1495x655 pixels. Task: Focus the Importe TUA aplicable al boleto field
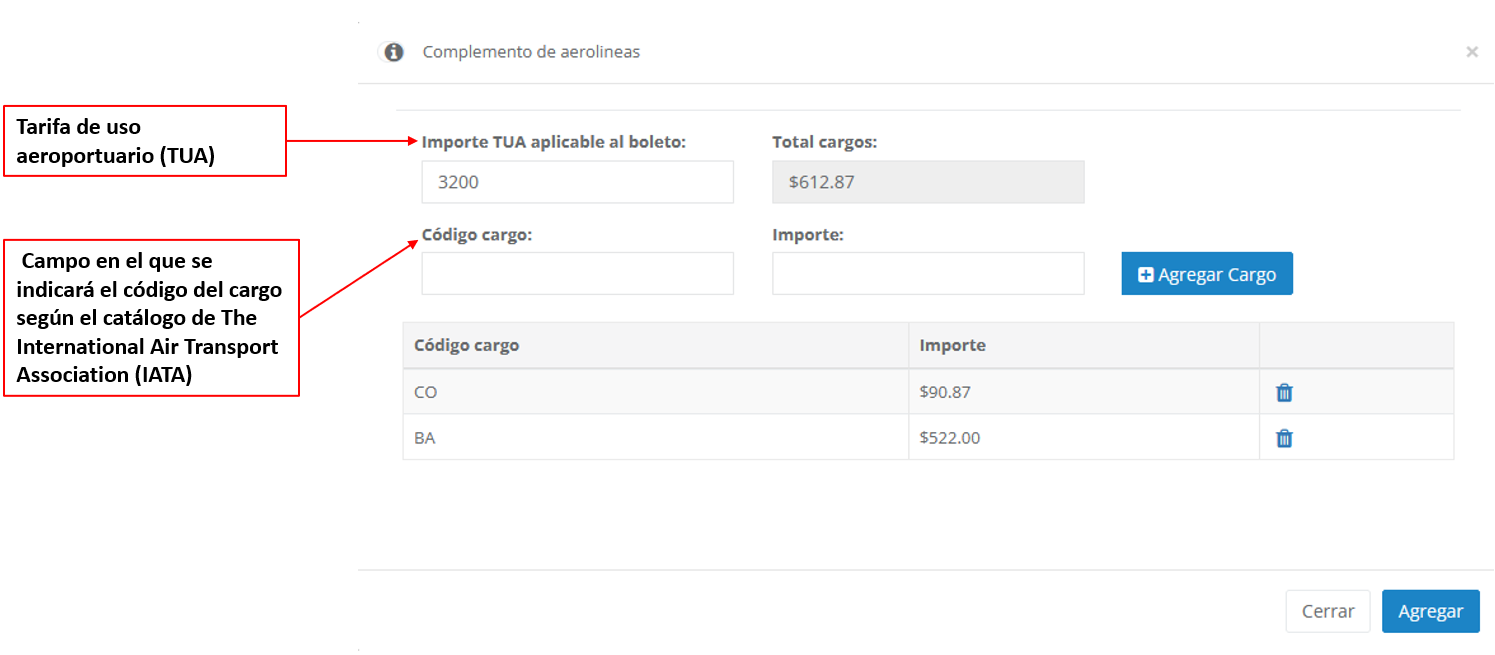(x=577, y=182)
